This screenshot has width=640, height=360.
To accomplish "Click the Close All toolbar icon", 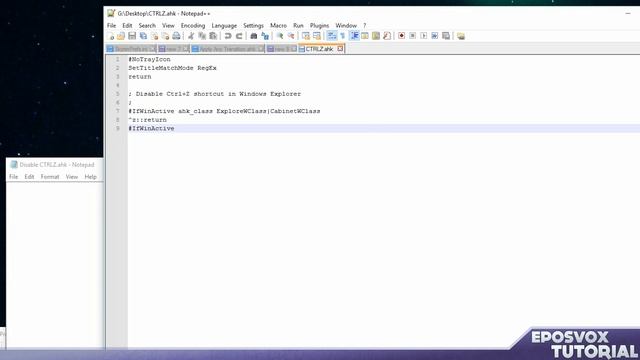I will pos(165,36).
